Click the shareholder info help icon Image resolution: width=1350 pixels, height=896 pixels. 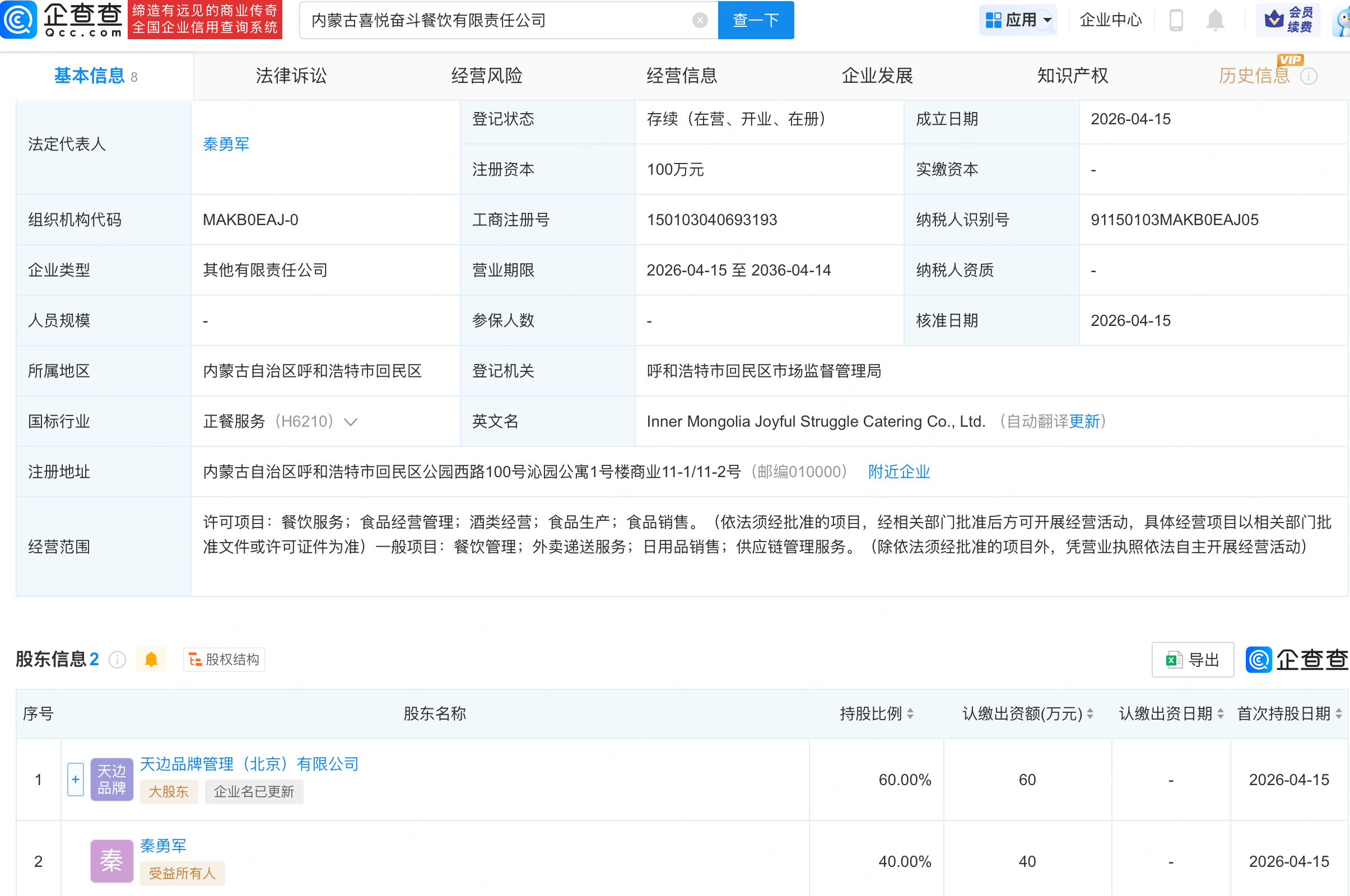pyautogui.click(x=117, y=660)
